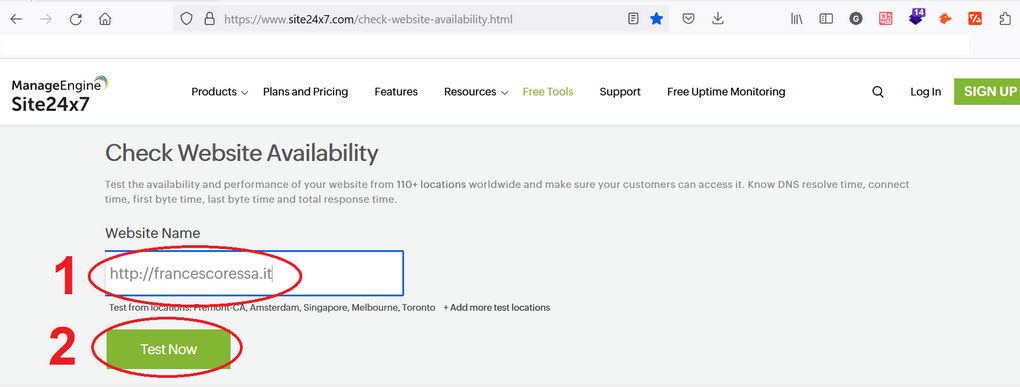Open the Free Tools menu item

[548, 92]
